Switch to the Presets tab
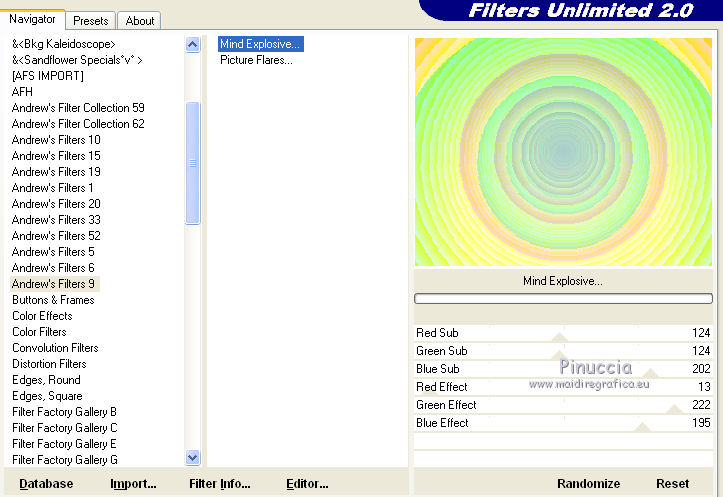Screen dimensions: 723x497 [90, 21]
